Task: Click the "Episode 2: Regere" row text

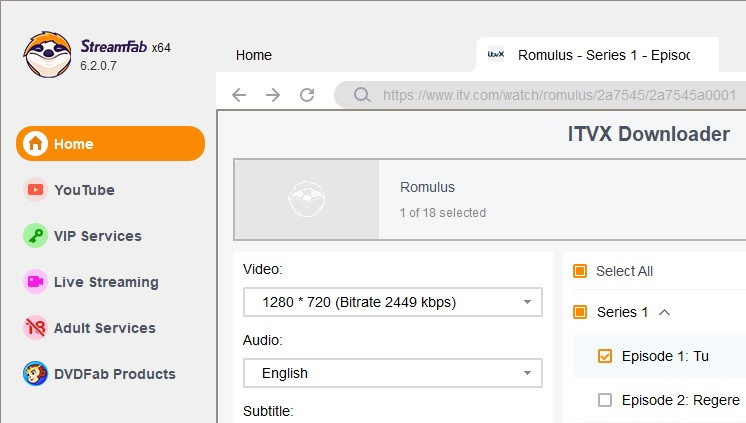Action: pos(680,400)
